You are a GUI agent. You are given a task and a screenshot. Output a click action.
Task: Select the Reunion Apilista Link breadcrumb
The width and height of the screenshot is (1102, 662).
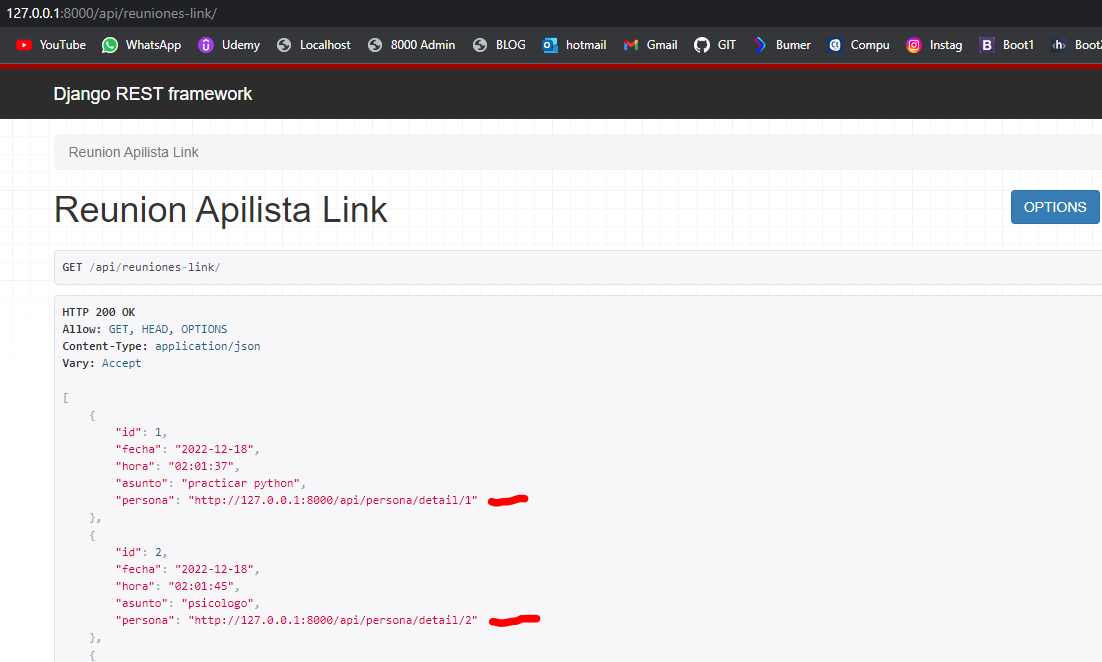click(133, 152)
